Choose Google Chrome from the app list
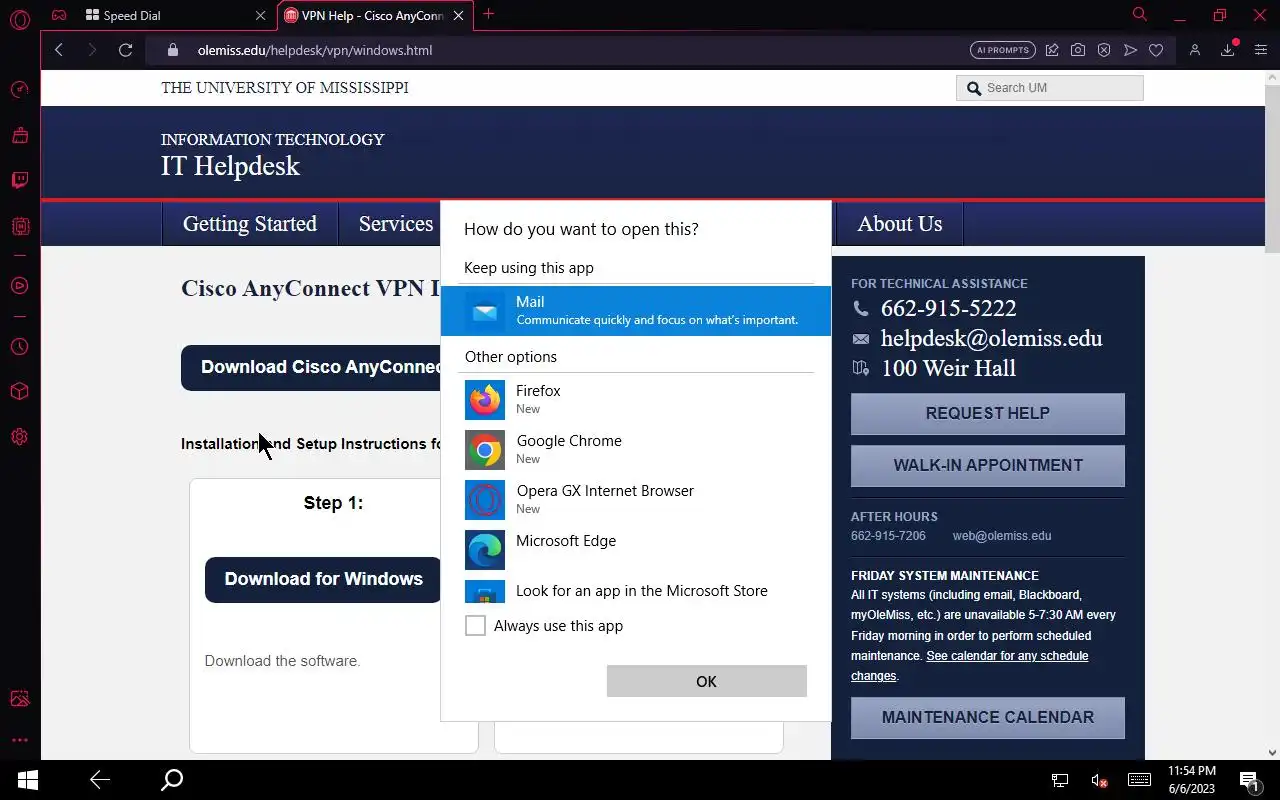This screenshot has height=800, width=1280. pos(636,450)
